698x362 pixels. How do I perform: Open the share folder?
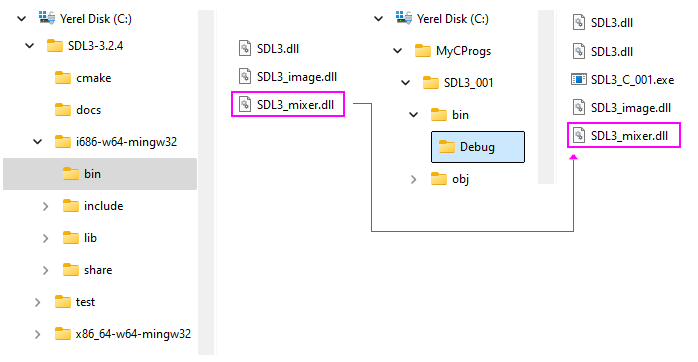(x=87, y=270)
